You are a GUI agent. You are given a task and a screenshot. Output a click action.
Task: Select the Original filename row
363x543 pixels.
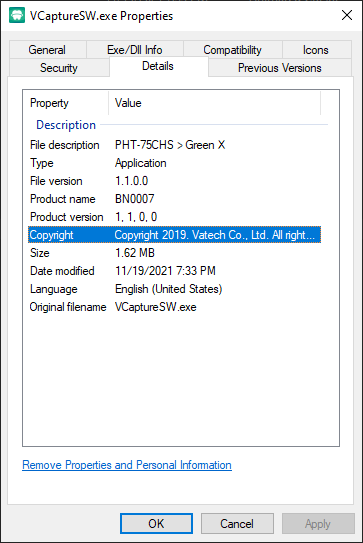pyautogui.click(x=175, y=307)
